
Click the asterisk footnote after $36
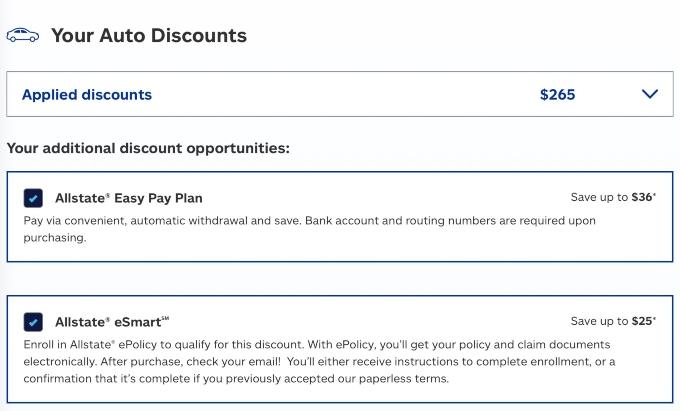click(x=654, y=194)
